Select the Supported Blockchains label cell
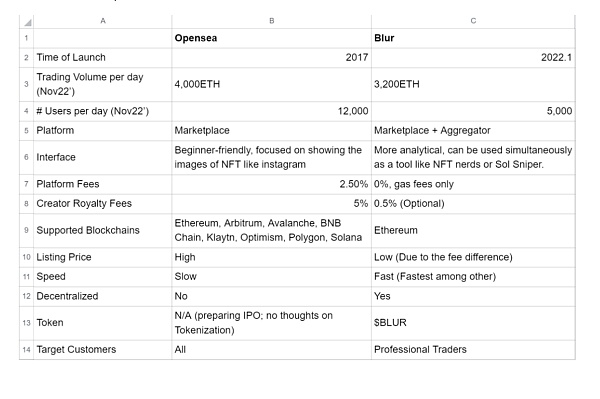The image size is (600, 399). [103, 230]
